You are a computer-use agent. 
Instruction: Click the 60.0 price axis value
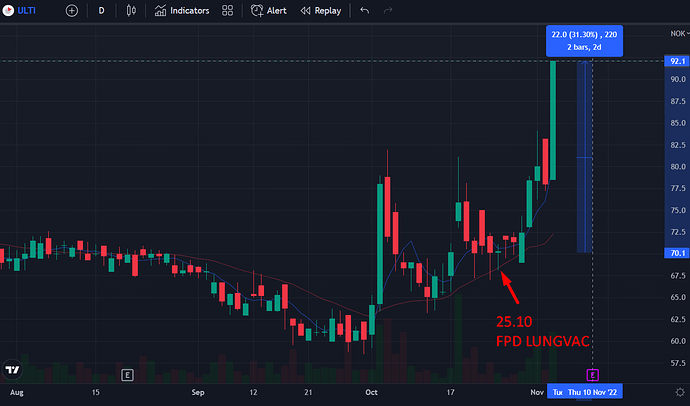[x=678, y=341]
